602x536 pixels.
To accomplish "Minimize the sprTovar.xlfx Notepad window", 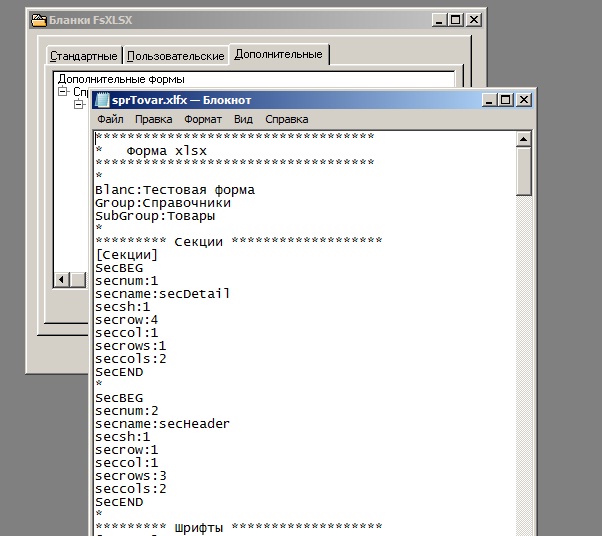I will click(489, 100).
